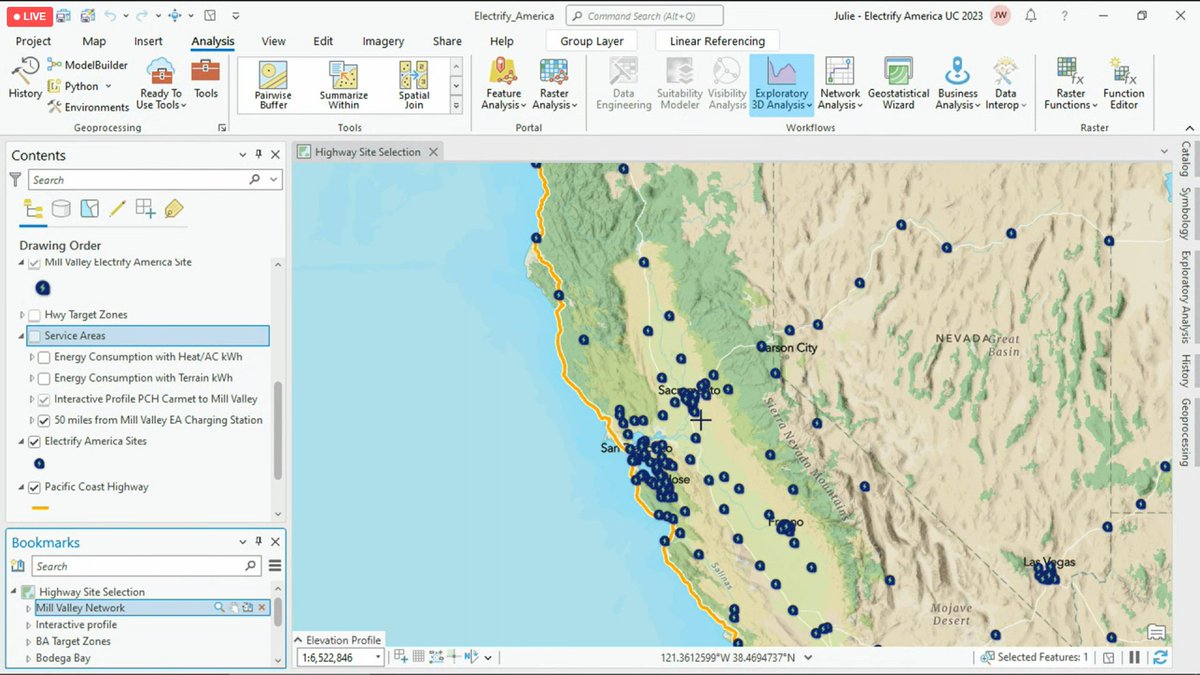
Task: Launch the Spatial Join tool
Action: (x=414, y=85)
